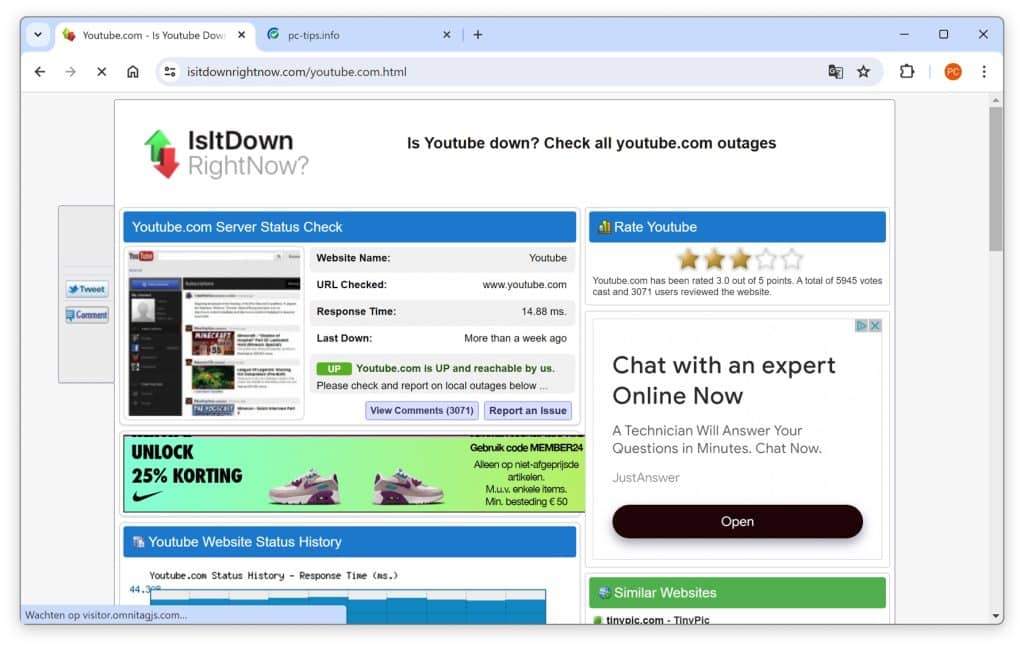Click the JustAnswer advertiser name
Viewport: 1024px width, 648px height.
(x=646, y=478)
